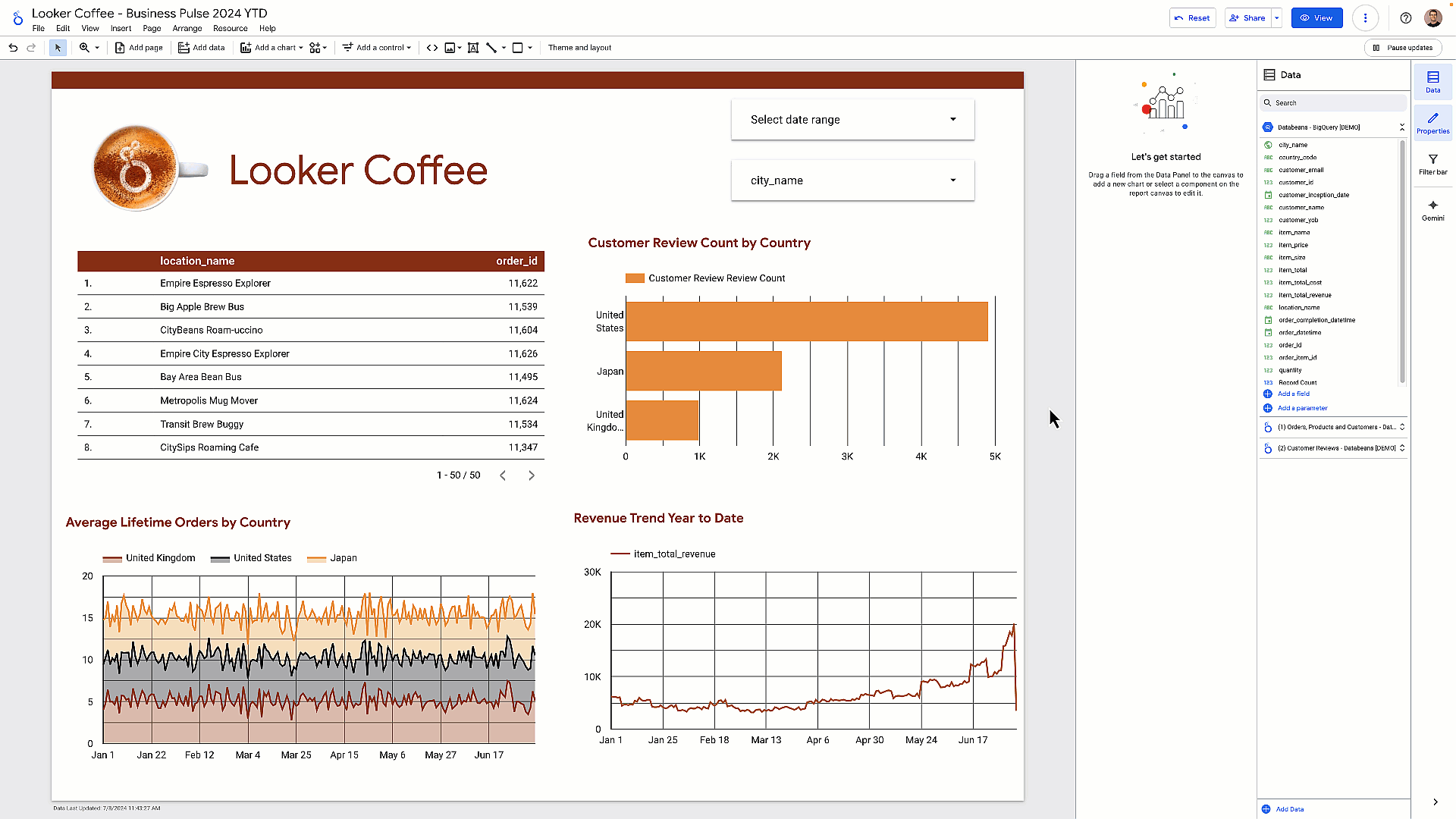Open the Arrange menu
Screen dimensions: 1456x819
(187, 29)
